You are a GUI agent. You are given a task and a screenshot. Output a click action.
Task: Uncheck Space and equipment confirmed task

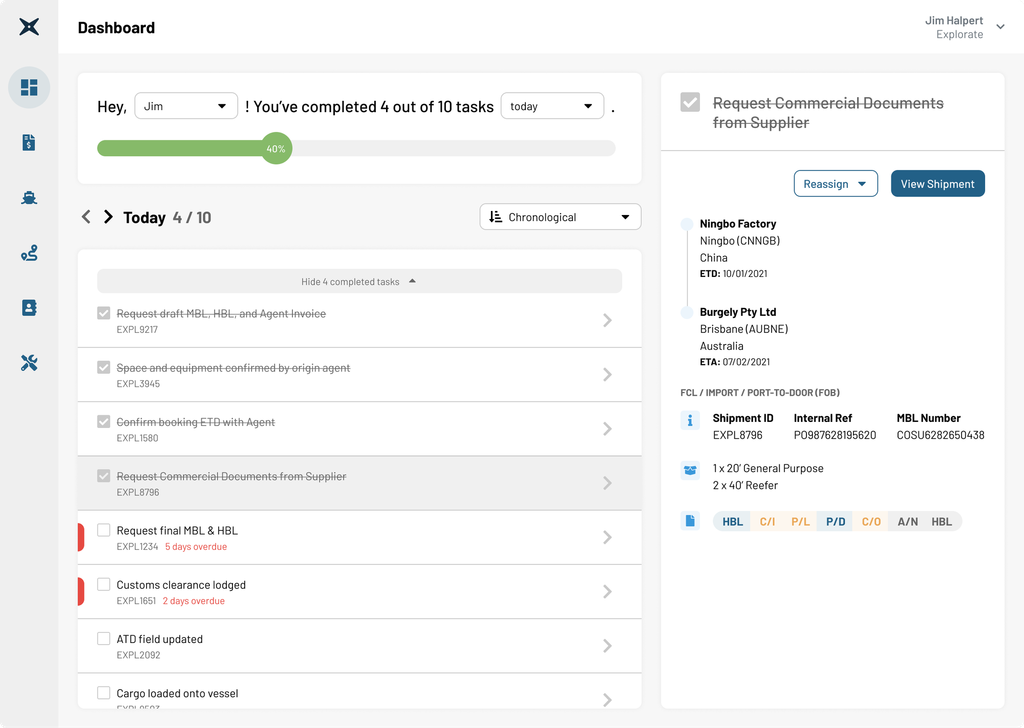point(103,367)
